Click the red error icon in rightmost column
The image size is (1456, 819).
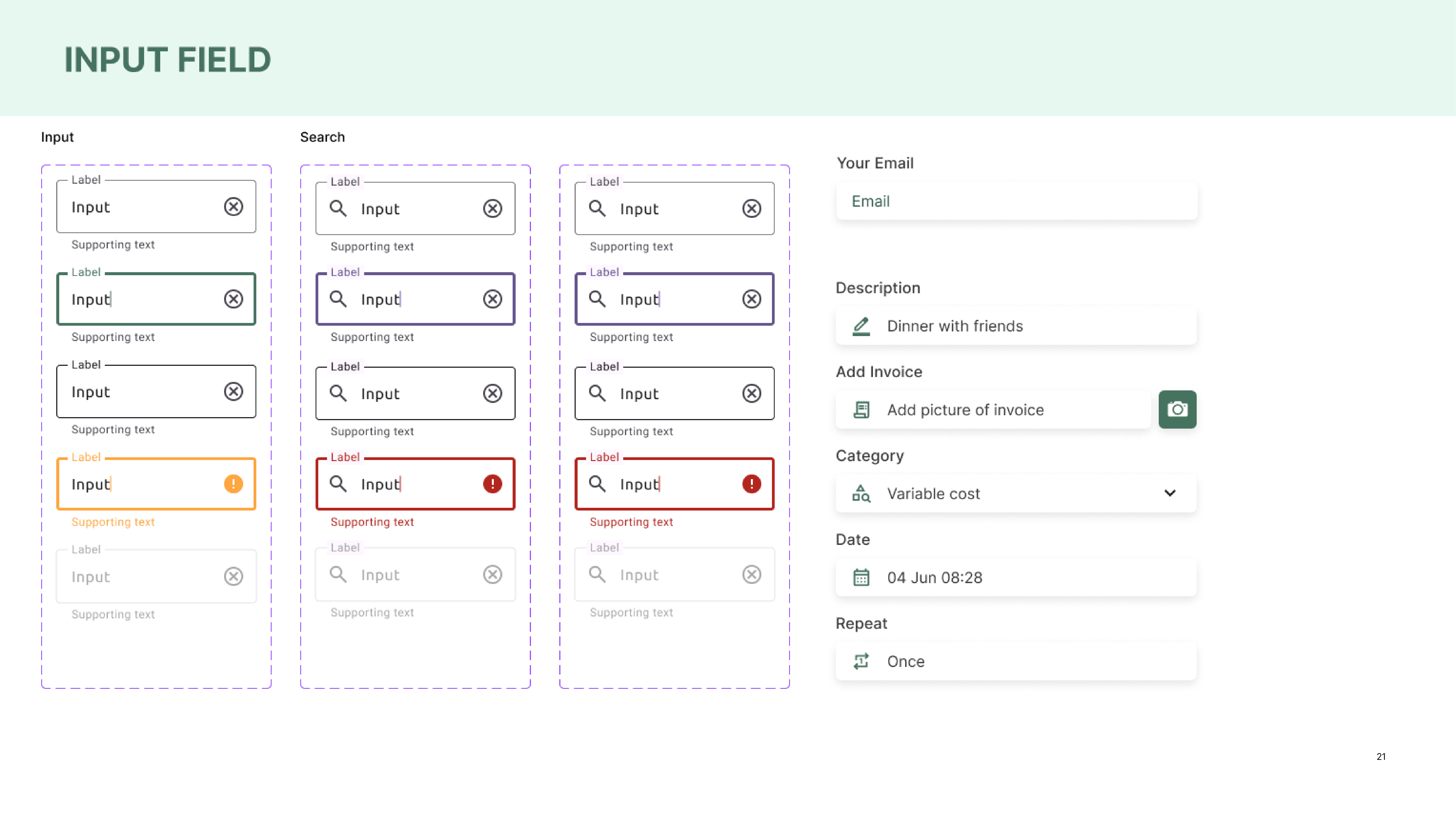click(752, 484)
